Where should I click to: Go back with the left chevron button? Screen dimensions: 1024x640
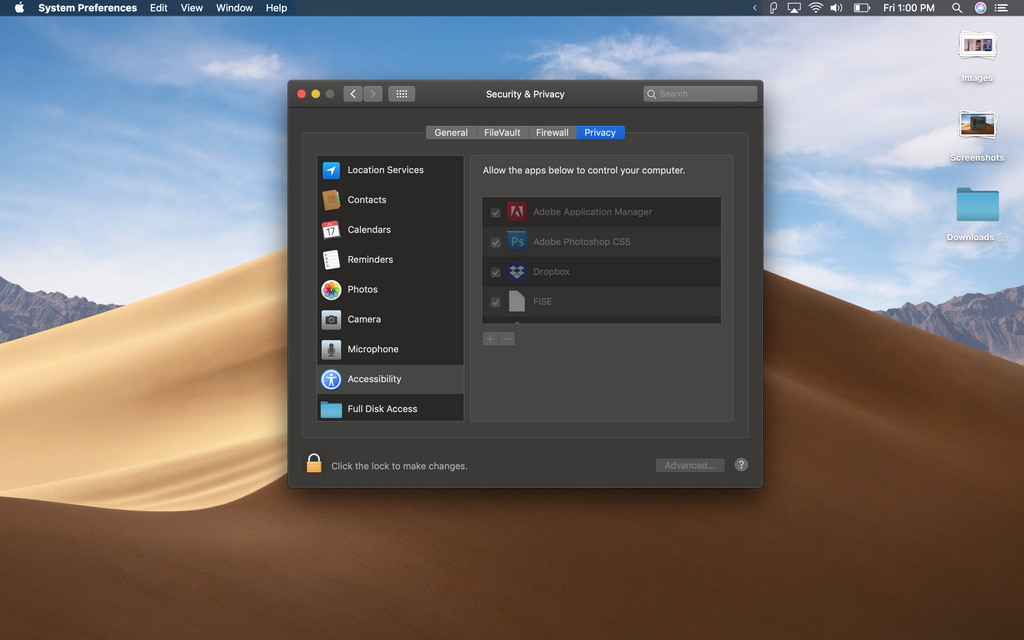[x=353, y=94]
